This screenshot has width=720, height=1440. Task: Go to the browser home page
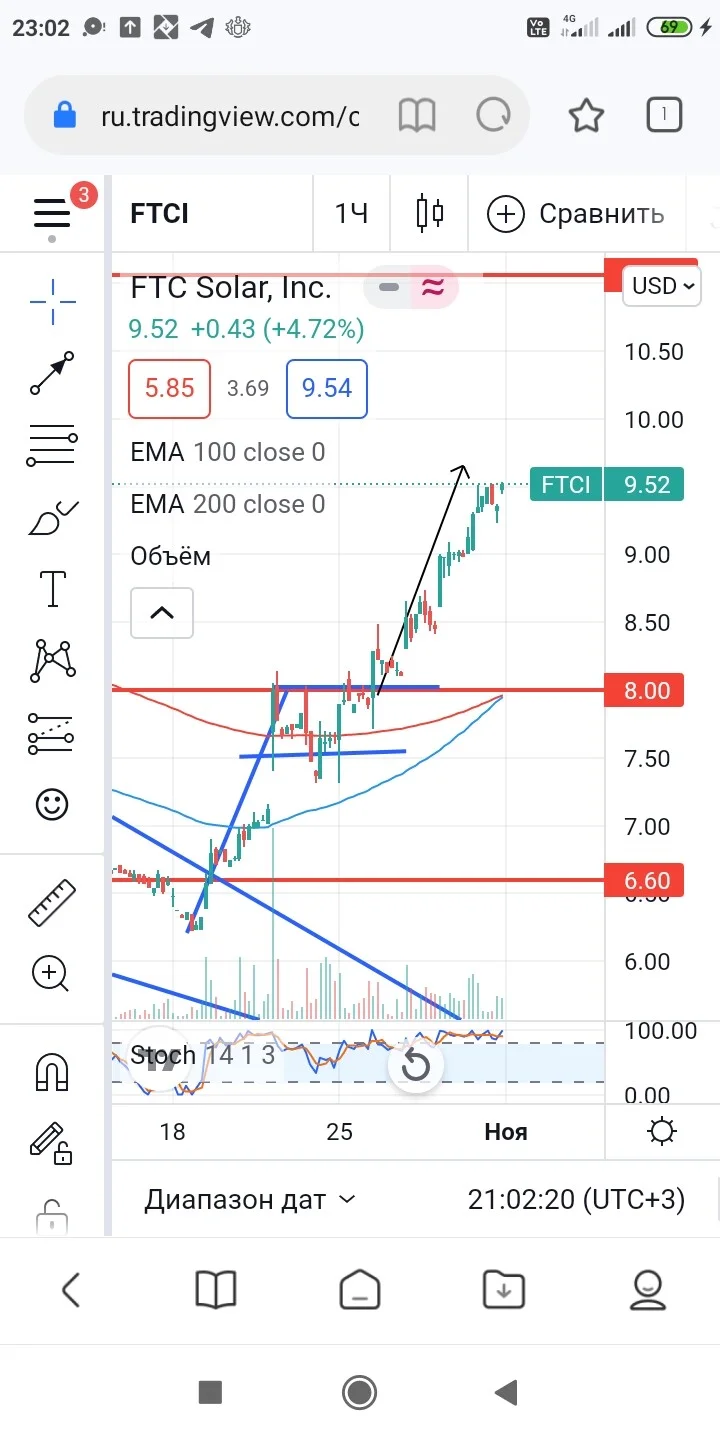(x=360, y=1290)
